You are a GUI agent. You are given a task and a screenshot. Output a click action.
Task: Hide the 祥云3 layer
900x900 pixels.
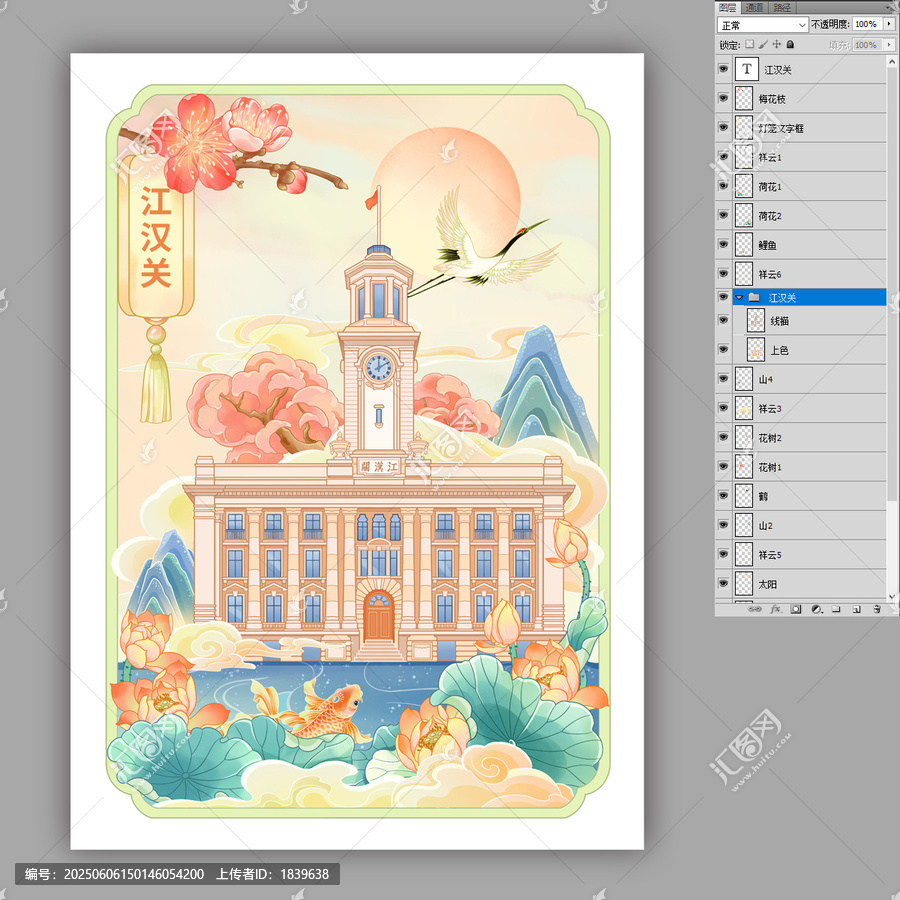coord(723,409)
